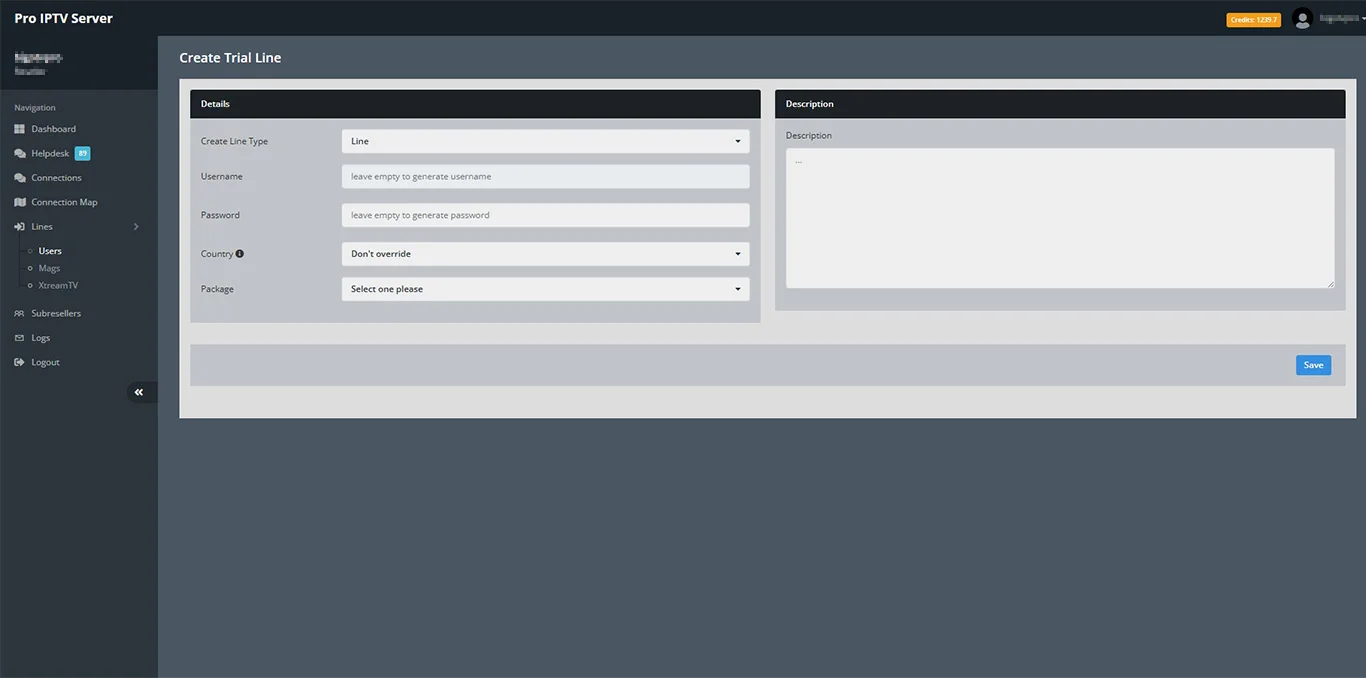
Task: Expand the Lines menu chevron
Action: 136,227
